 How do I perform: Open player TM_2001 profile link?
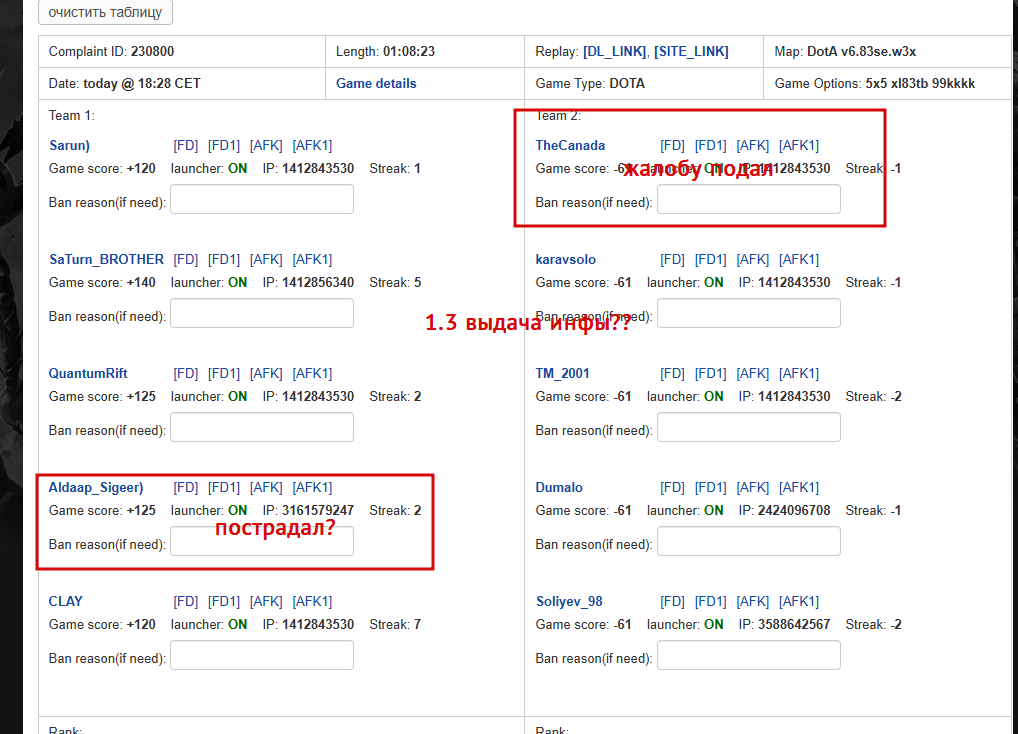click(x=562, y=374)
